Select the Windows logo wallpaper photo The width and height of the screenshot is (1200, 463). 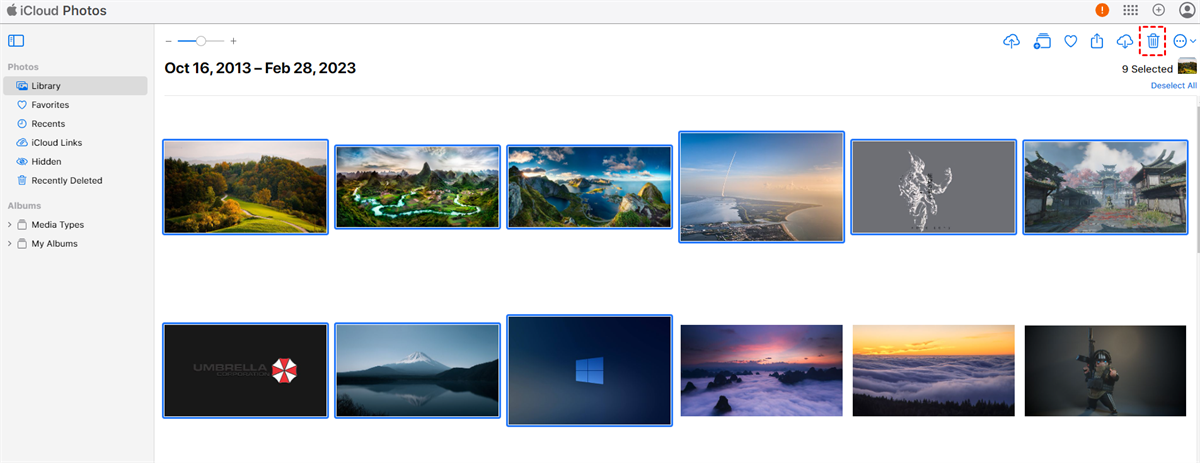point(590,371)
